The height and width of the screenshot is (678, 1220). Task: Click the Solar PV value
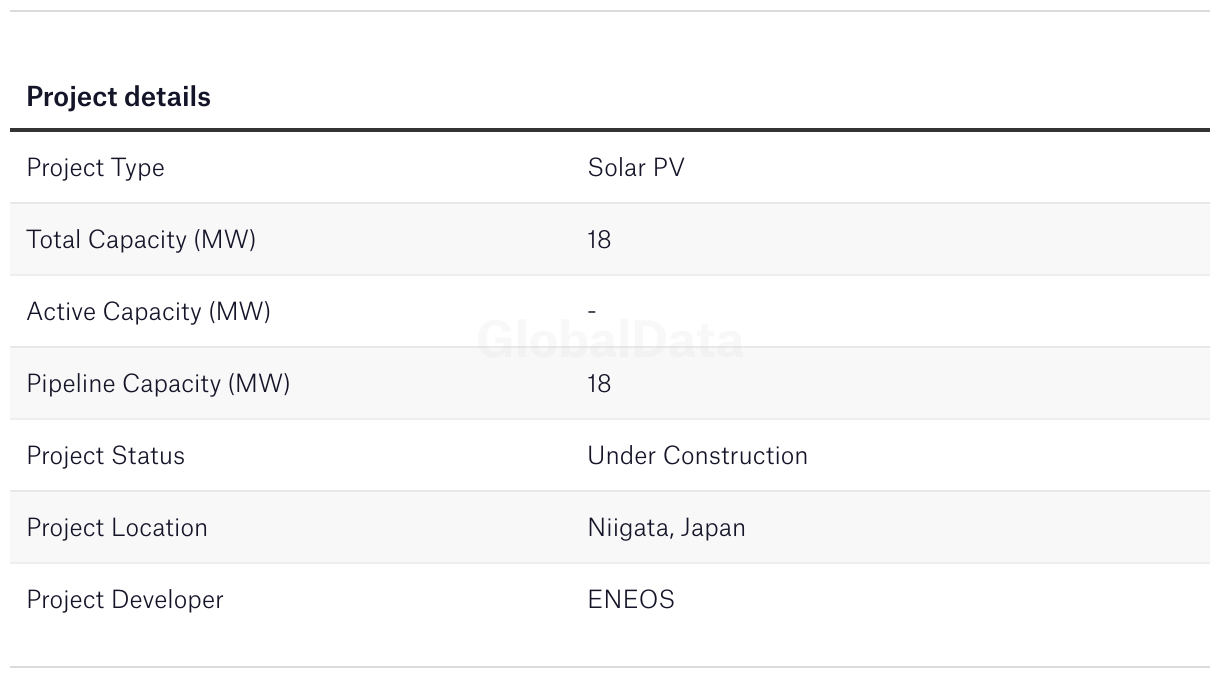coord(636,167)
